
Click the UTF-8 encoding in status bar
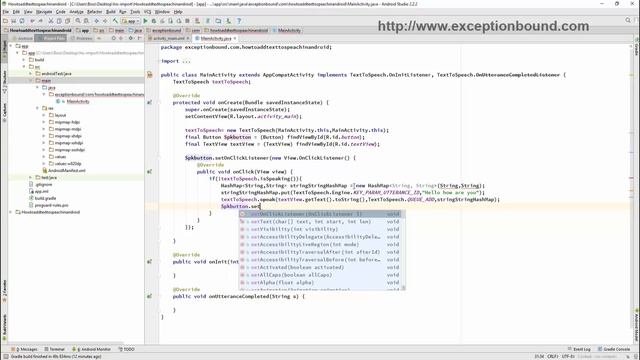(568, 356)
